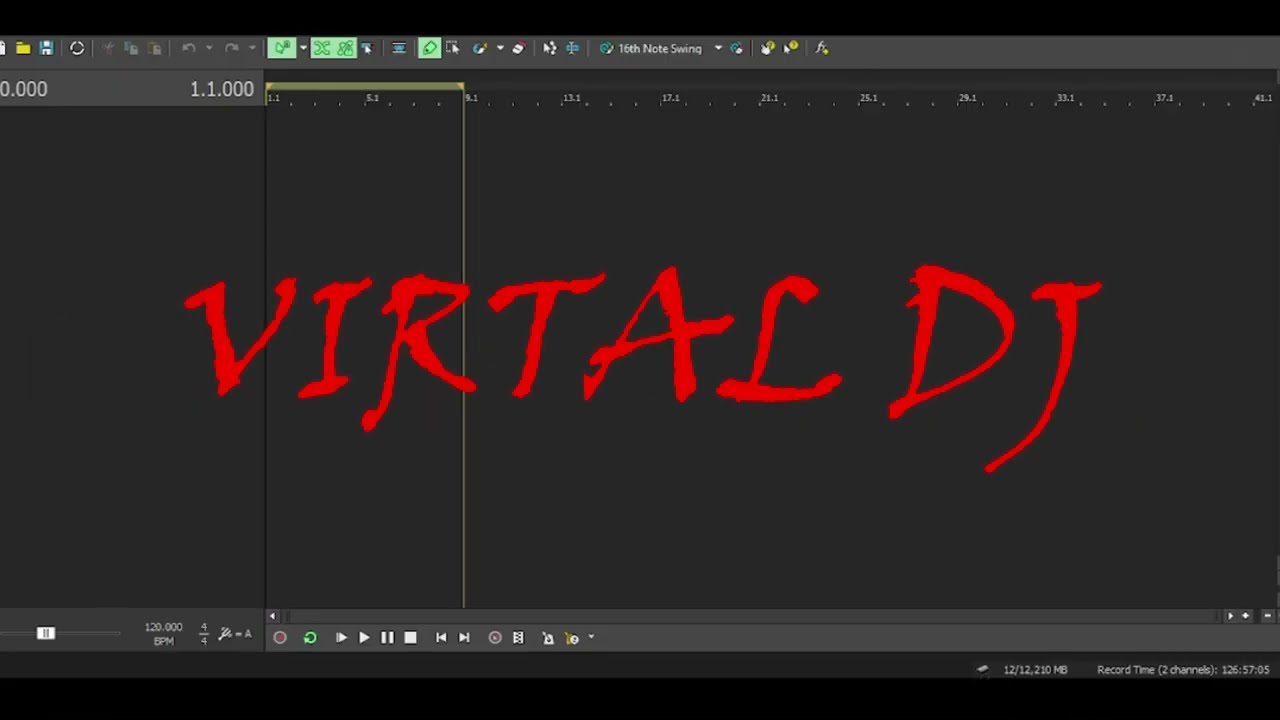Click the blue bar icon before the Draw tool
Image resolution: width=1280 pixels, height=720 pixels.
[x=398, y=48]
